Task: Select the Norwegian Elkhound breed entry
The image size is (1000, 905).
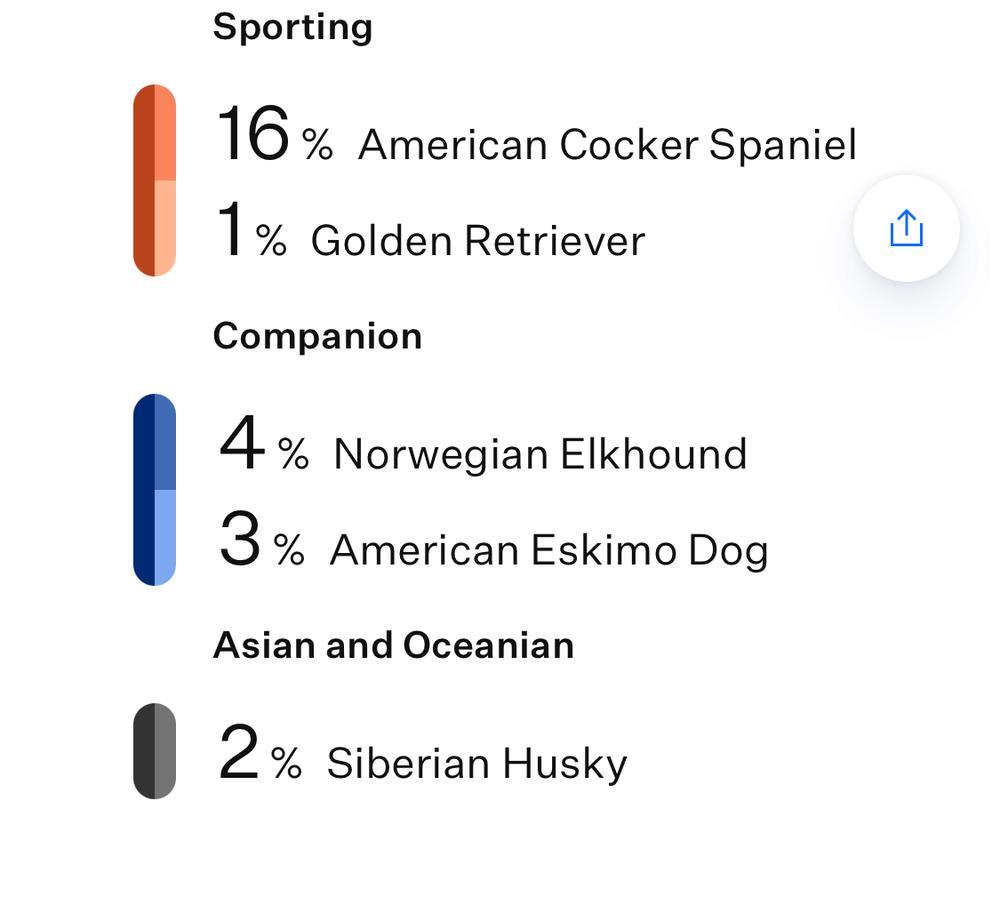Action: (x=540, y=454)
